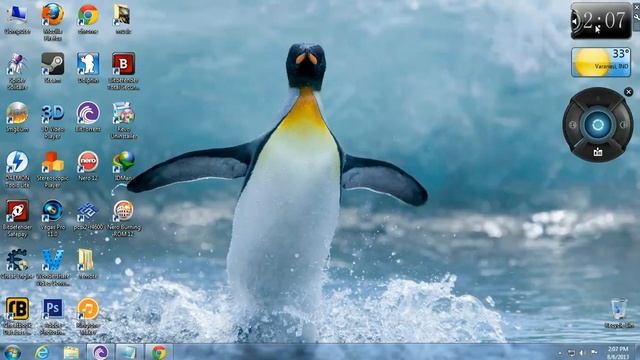
Task: Open the Nero Burning ROM 12 shortcut
Action: pos(124,218)
